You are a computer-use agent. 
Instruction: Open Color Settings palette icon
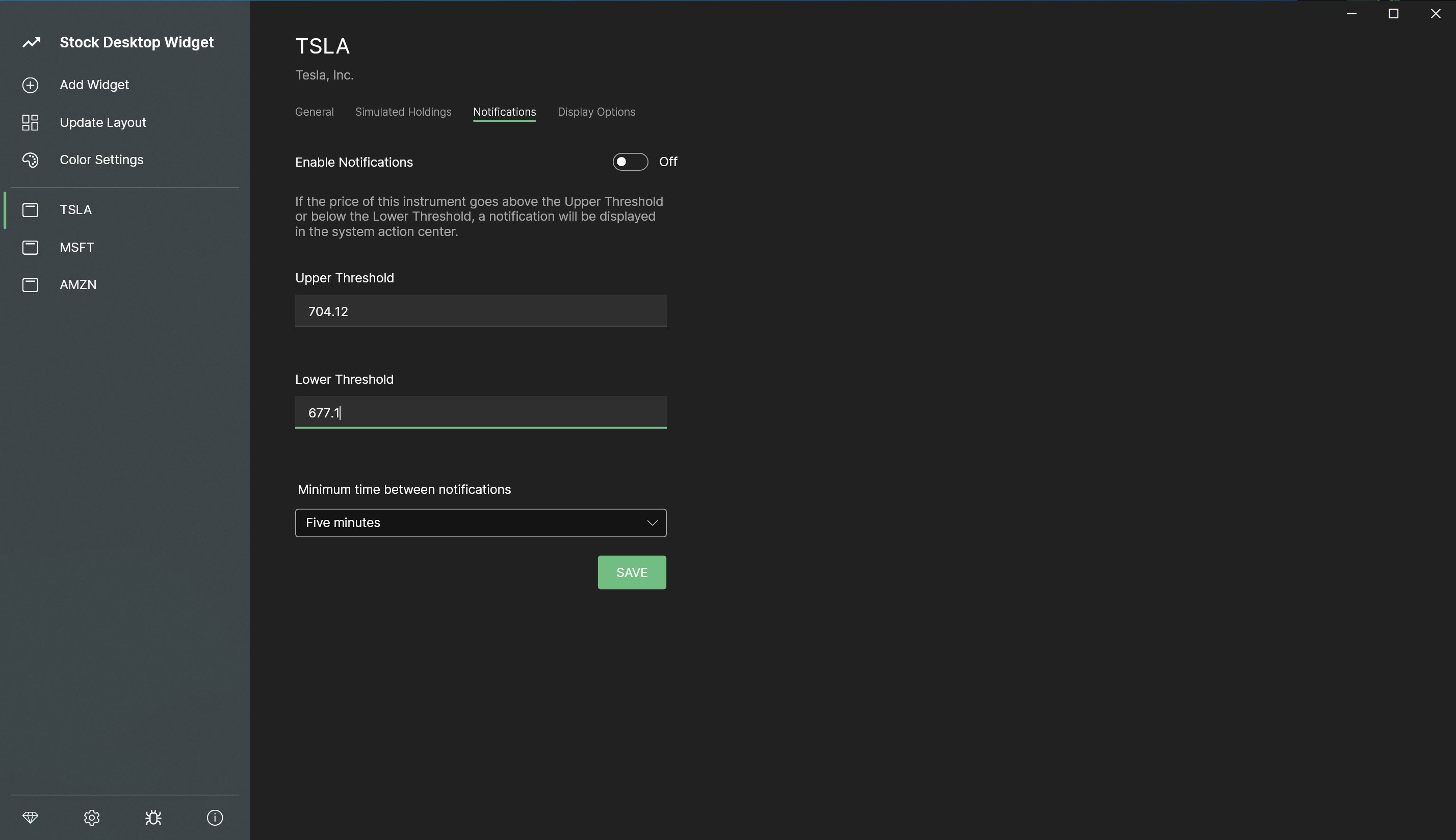pyautogui.click(x=31, y=160)
